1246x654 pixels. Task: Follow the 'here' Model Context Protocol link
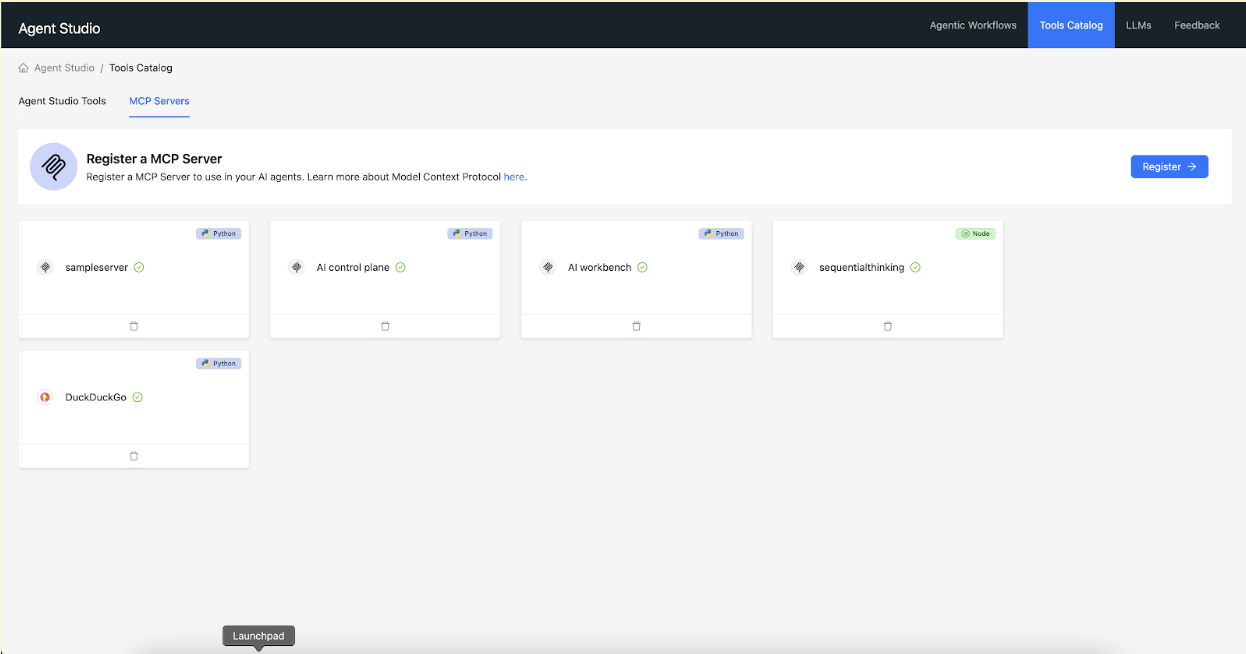(514, 177)
